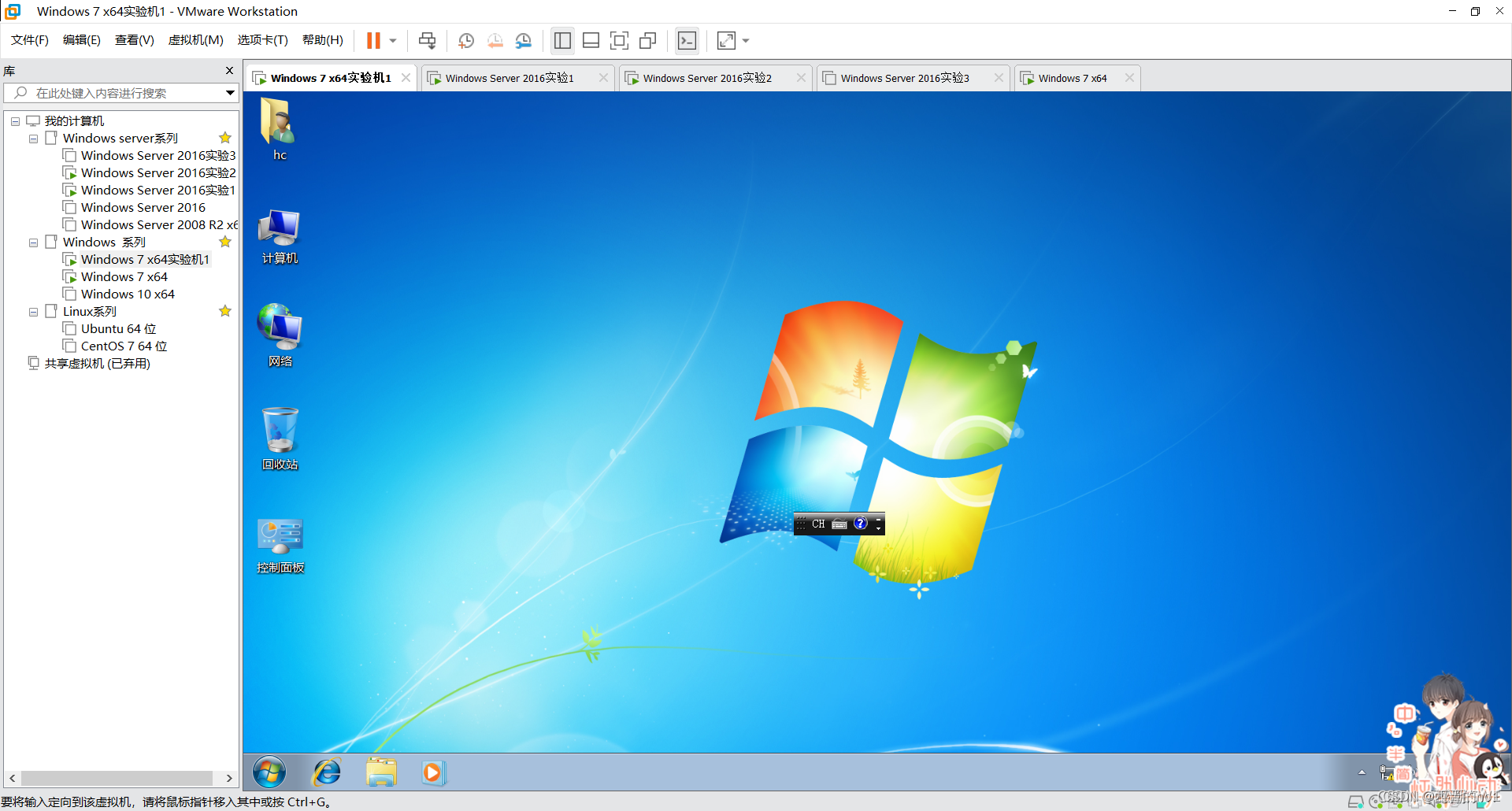1512x811 pixels.
Task: Click the language bar keyboard icon
Action: [x=839, y=524]
